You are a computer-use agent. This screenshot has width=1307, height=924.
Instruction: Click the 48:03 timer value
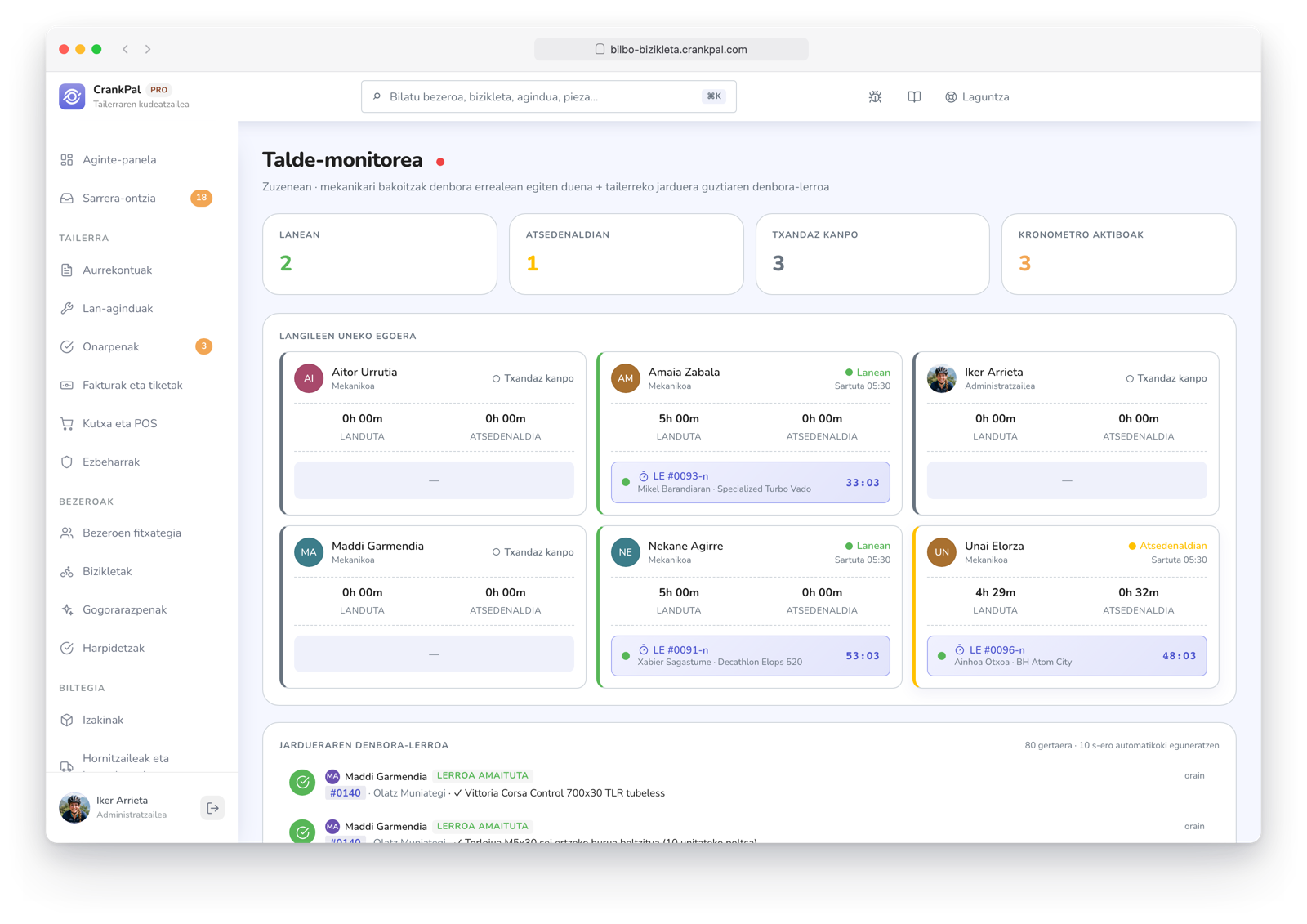1180,656
